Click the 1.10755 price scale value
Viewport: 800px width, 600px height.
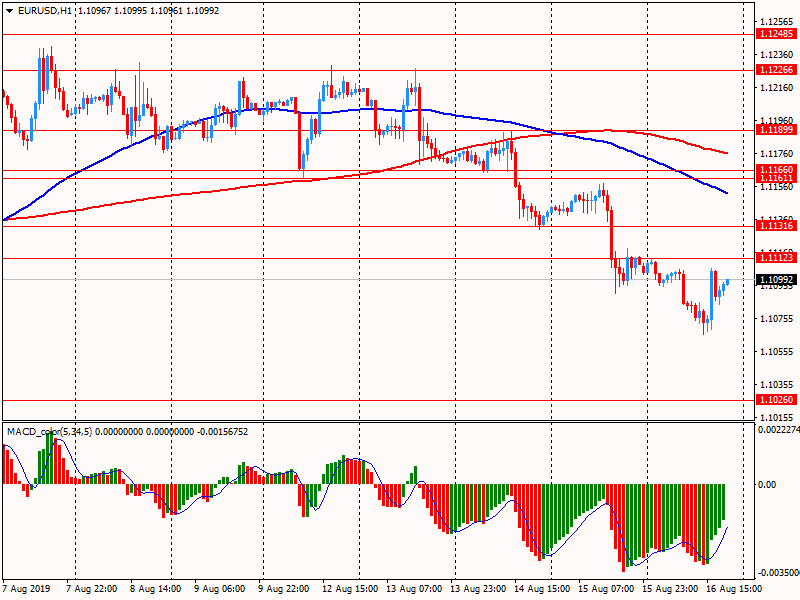pyautogui.click(x=777, y=319)
